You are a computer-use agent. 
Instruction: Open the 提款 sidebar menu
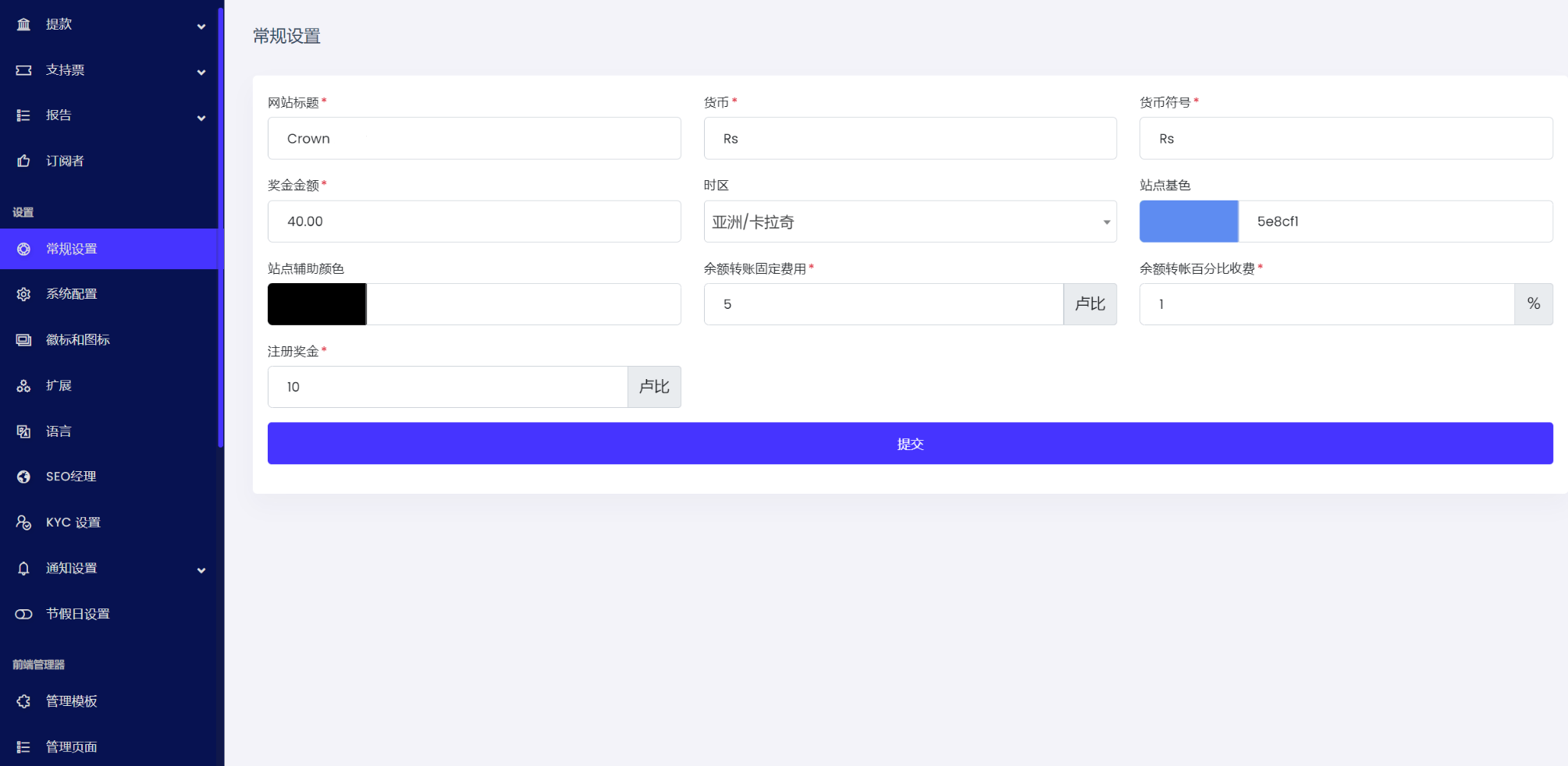pyautogui.click(x=108, y=24)
